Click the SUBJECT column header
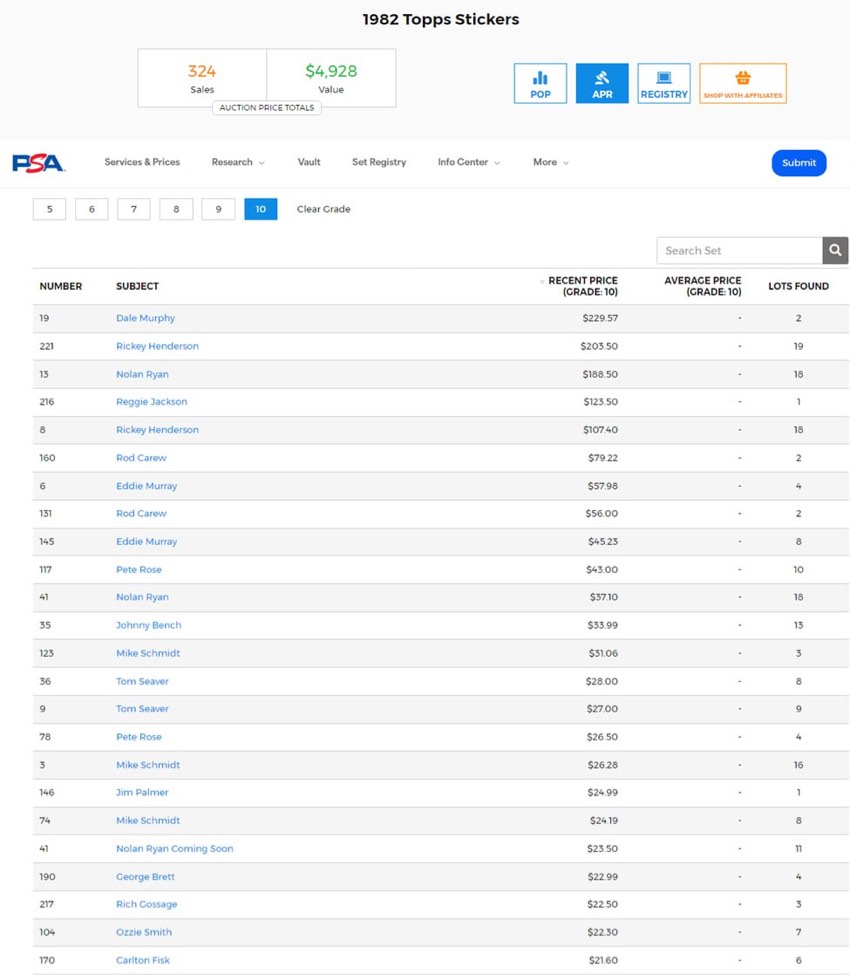Image resolution: width=850 pixels, height=975 pixels. click(137, 286)
